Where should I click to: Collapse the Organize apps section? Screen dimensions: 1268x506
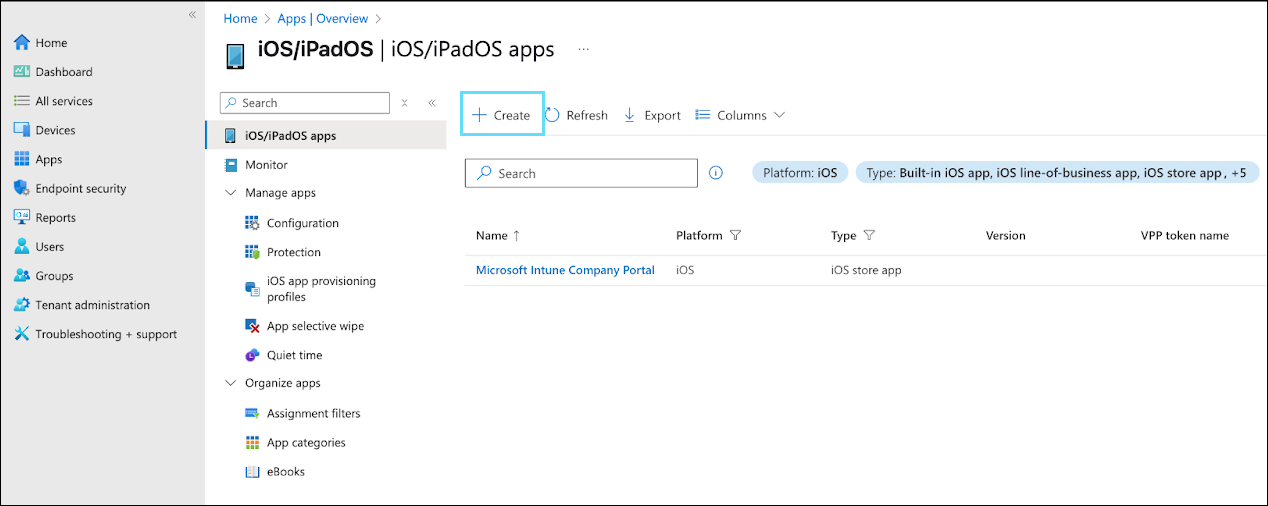[x=229, y=383]
